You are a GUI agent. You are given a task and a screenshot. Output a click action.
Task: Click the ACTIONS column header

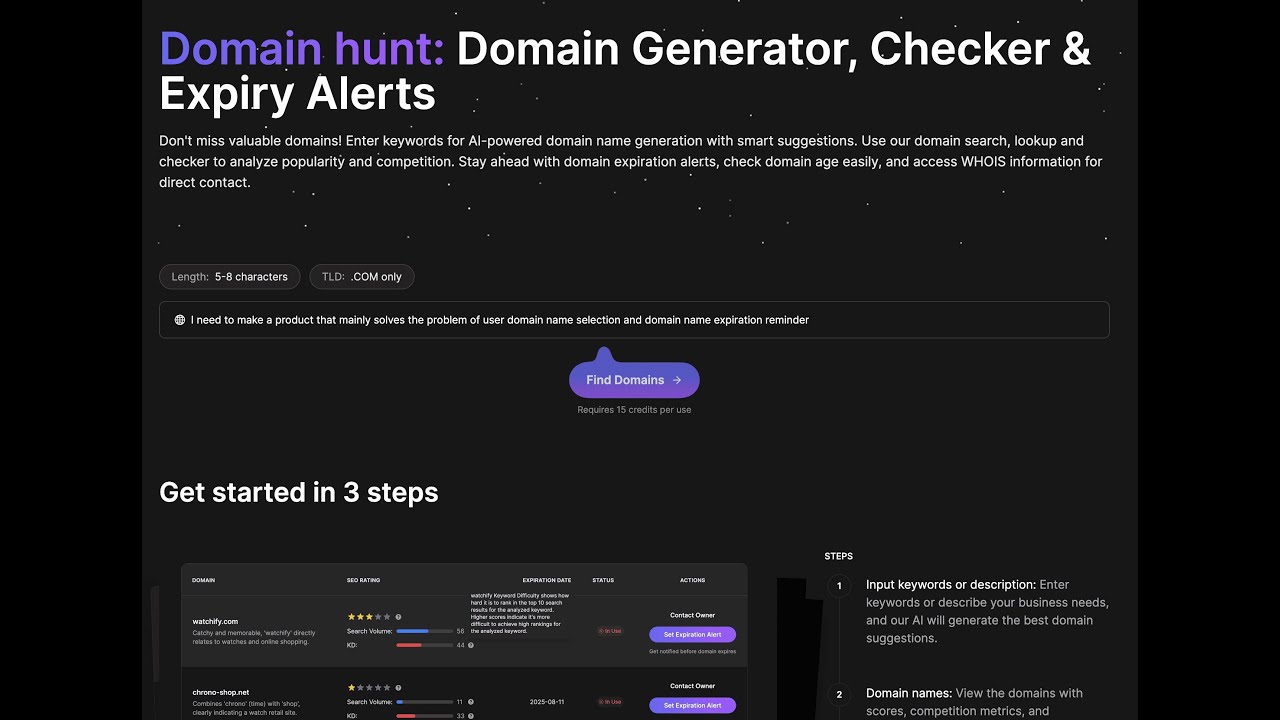point(692,580)
